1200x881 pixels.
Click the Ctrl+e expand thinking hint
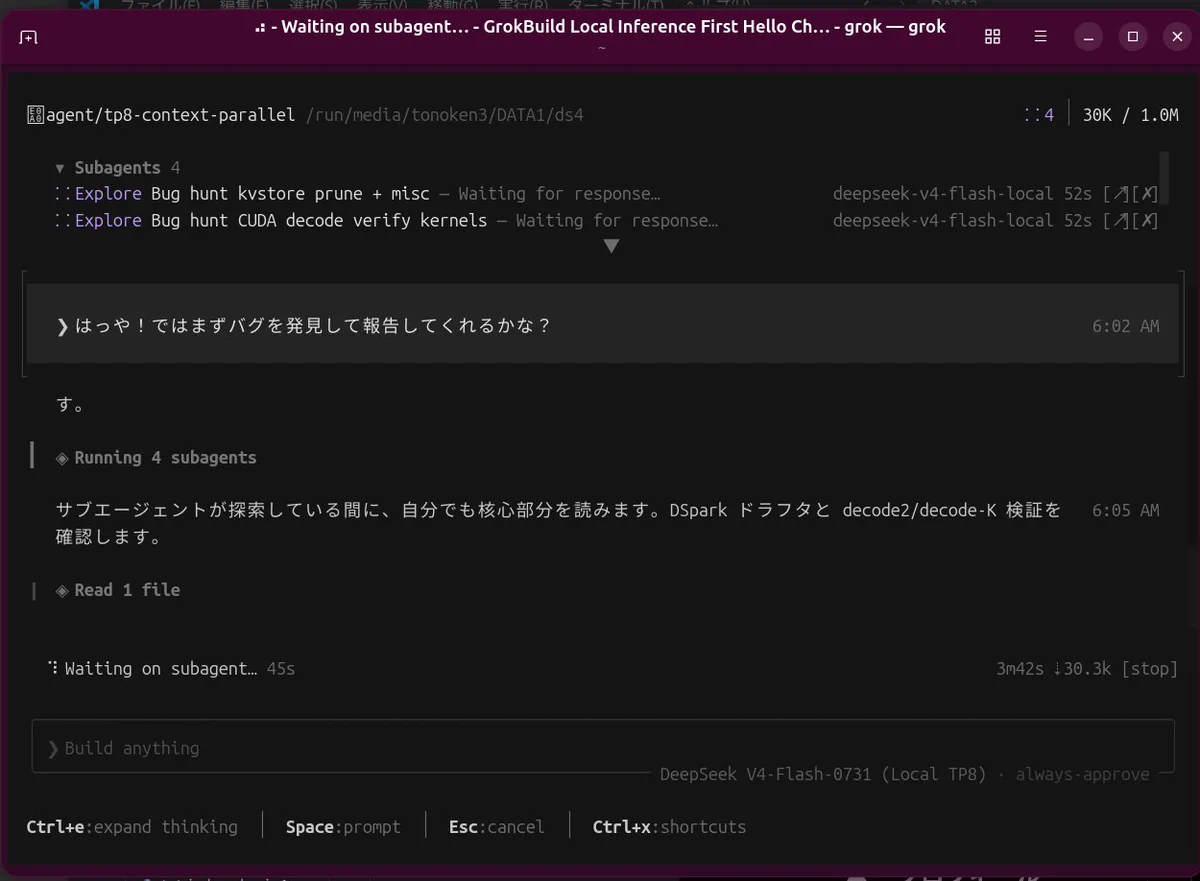coord(132,827)
